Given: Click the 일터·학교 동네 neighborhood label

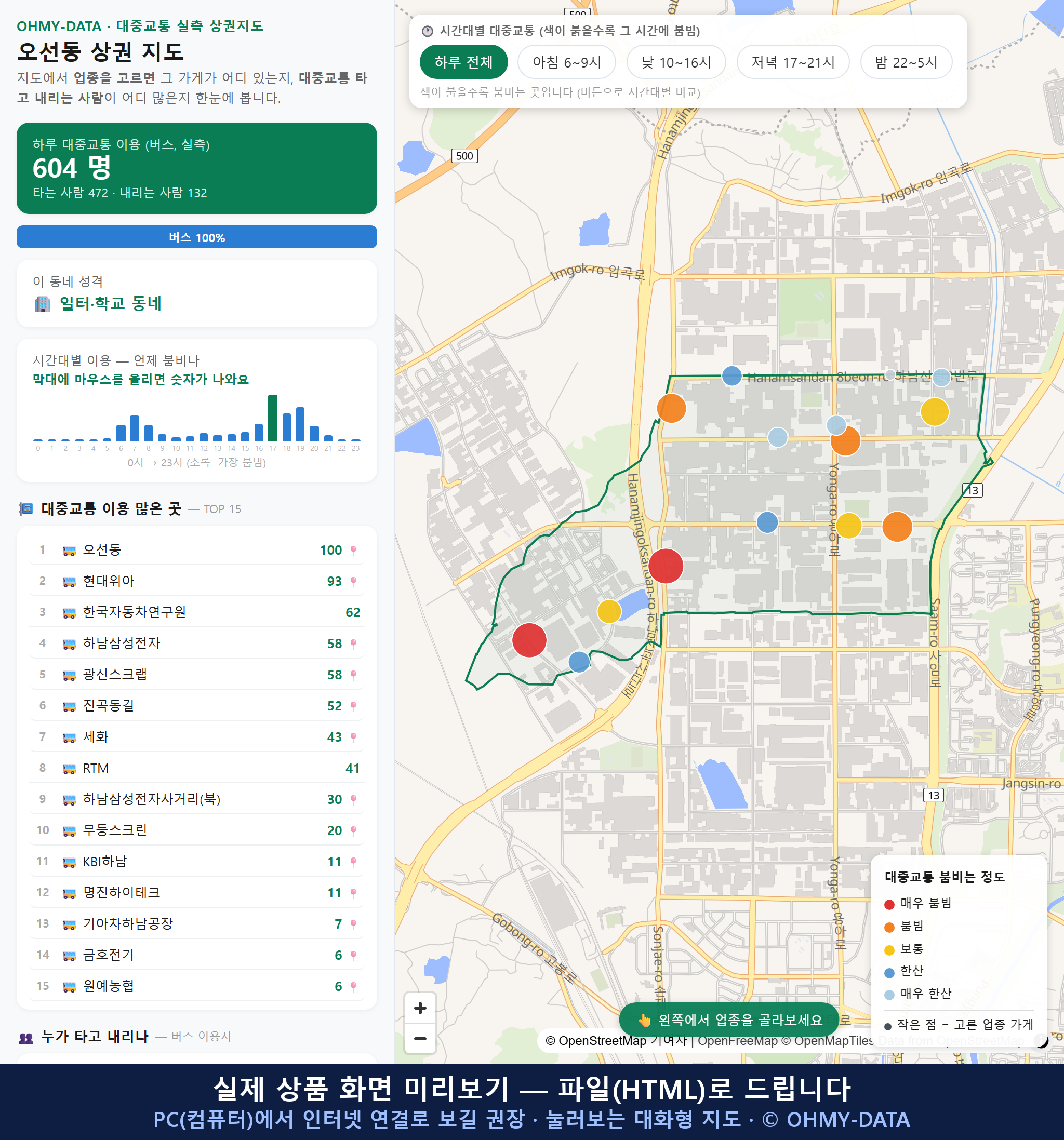Looking at the screenshot, I should coord(111,303).
